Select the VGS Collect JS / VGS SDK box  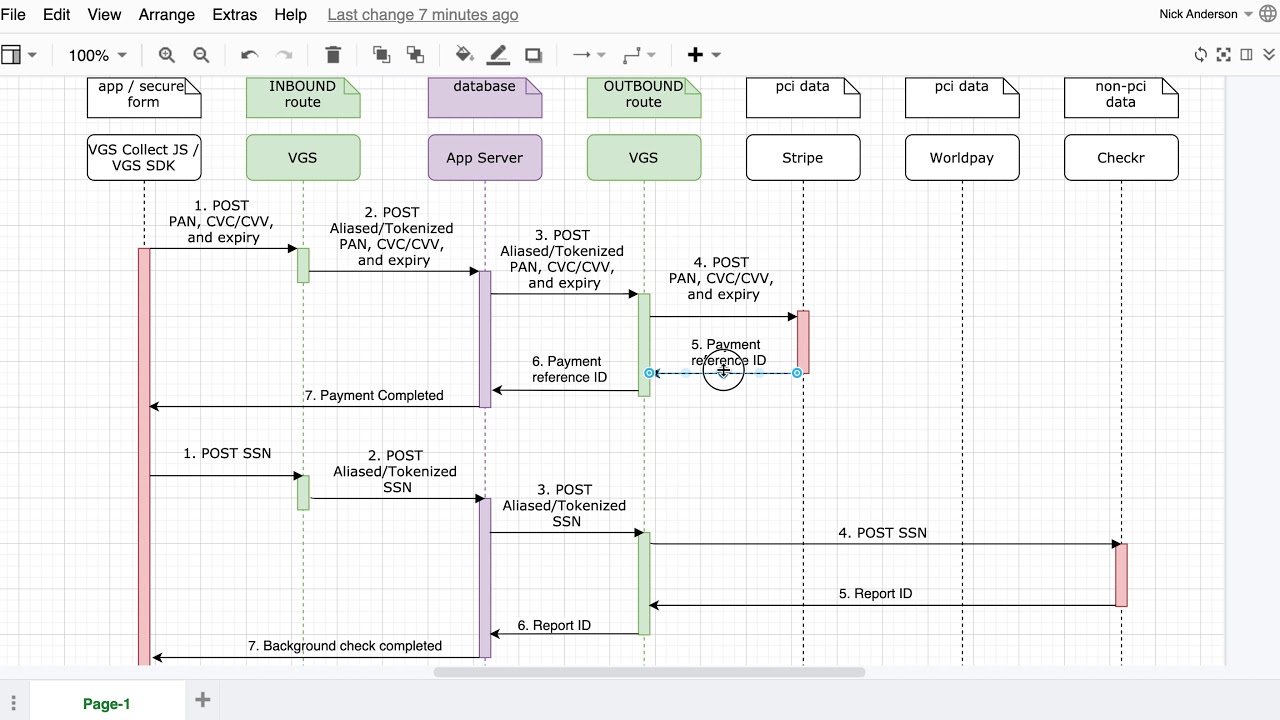(x=144, y=158)
